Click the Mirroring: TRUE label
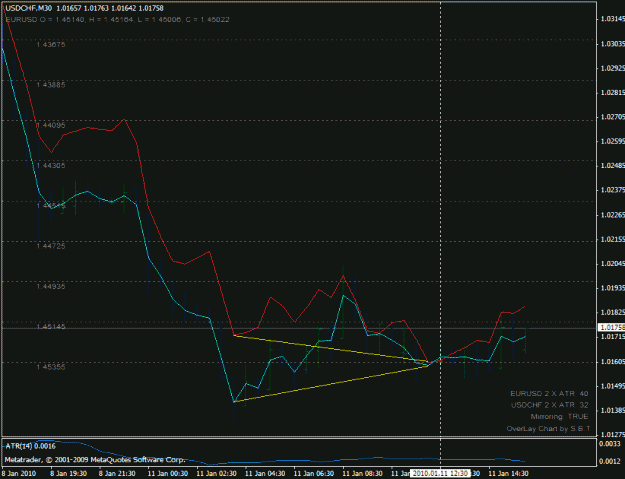Viewport: 625px width, 479px height. click(x=559, y=417)
